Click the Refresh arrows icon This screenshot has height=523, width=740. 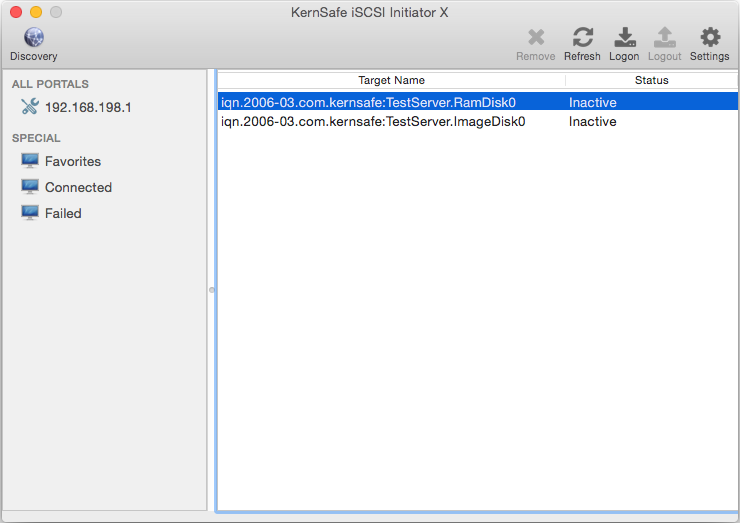click(583, 37)
